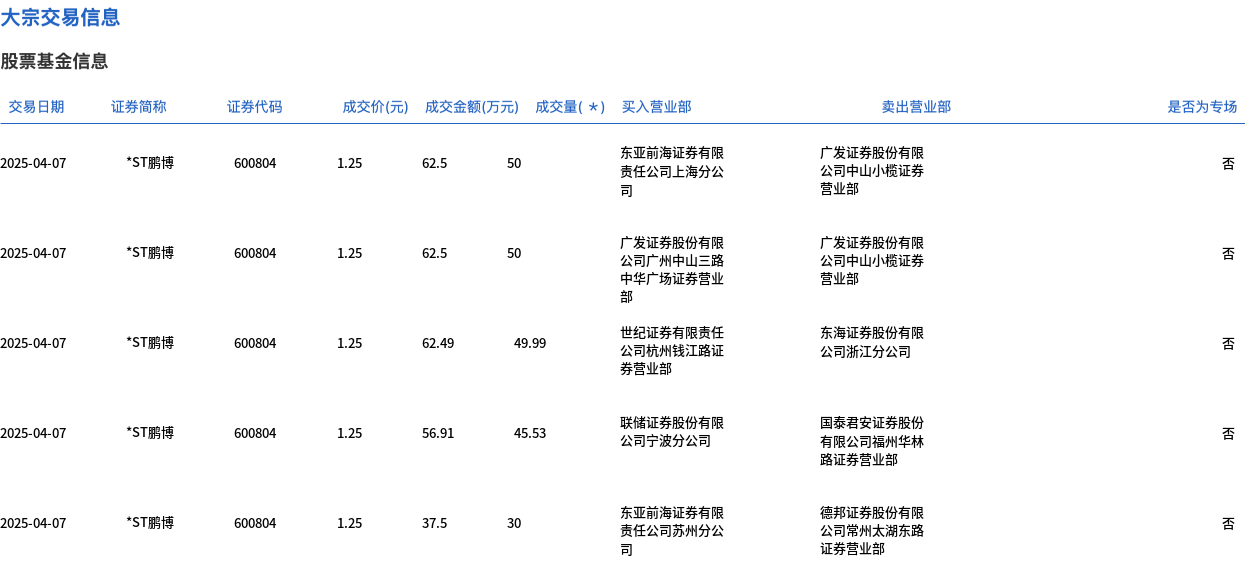
Task: Click the 成交量(*) column header
Action: tap(570, 107)
